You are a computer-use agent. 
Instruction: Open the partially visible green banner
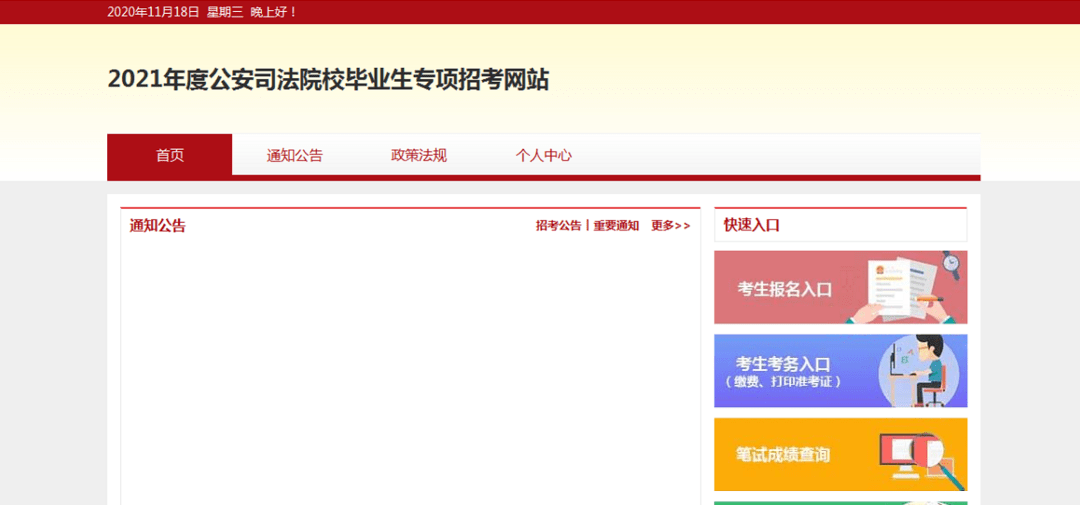pyautogui.click(x=840, y=502)
